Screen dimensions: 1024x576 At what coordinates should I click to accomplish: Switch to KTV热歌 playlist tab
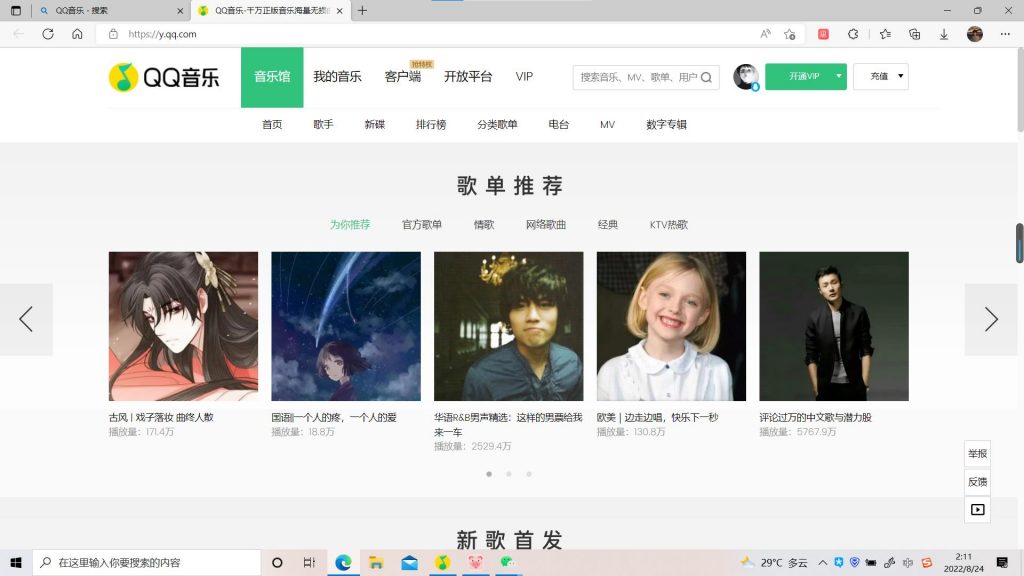[x=669, y=225]
